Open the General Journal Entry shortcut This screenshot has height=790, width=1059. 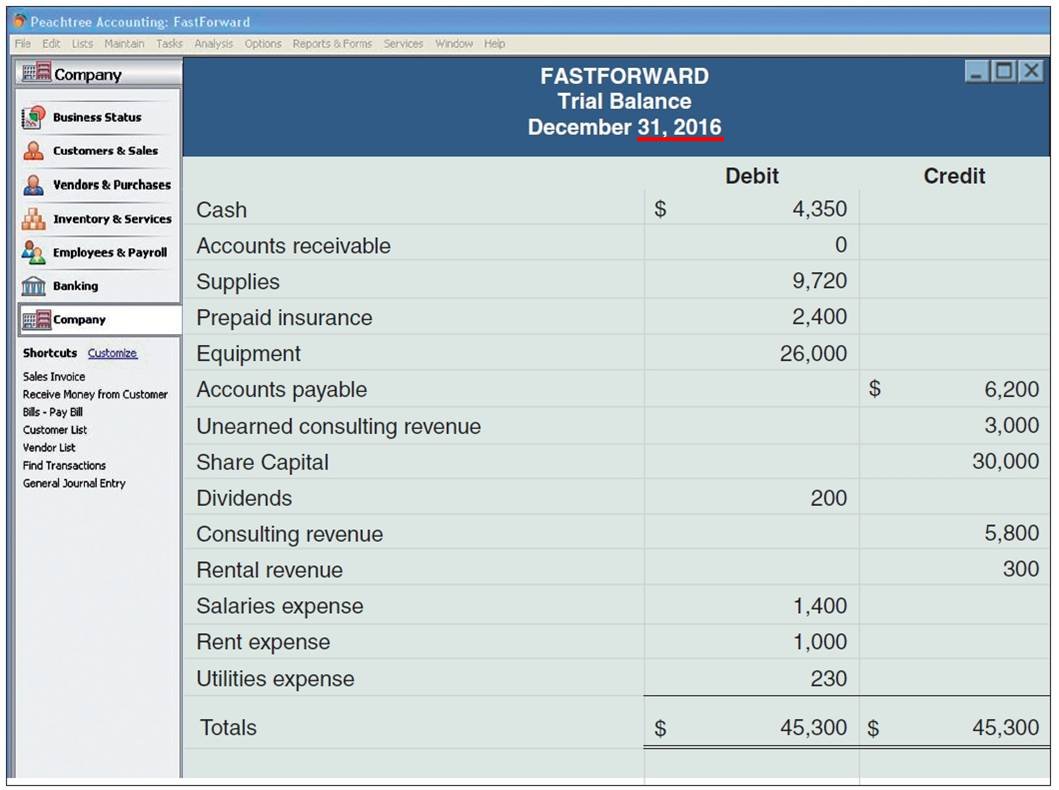74,483
